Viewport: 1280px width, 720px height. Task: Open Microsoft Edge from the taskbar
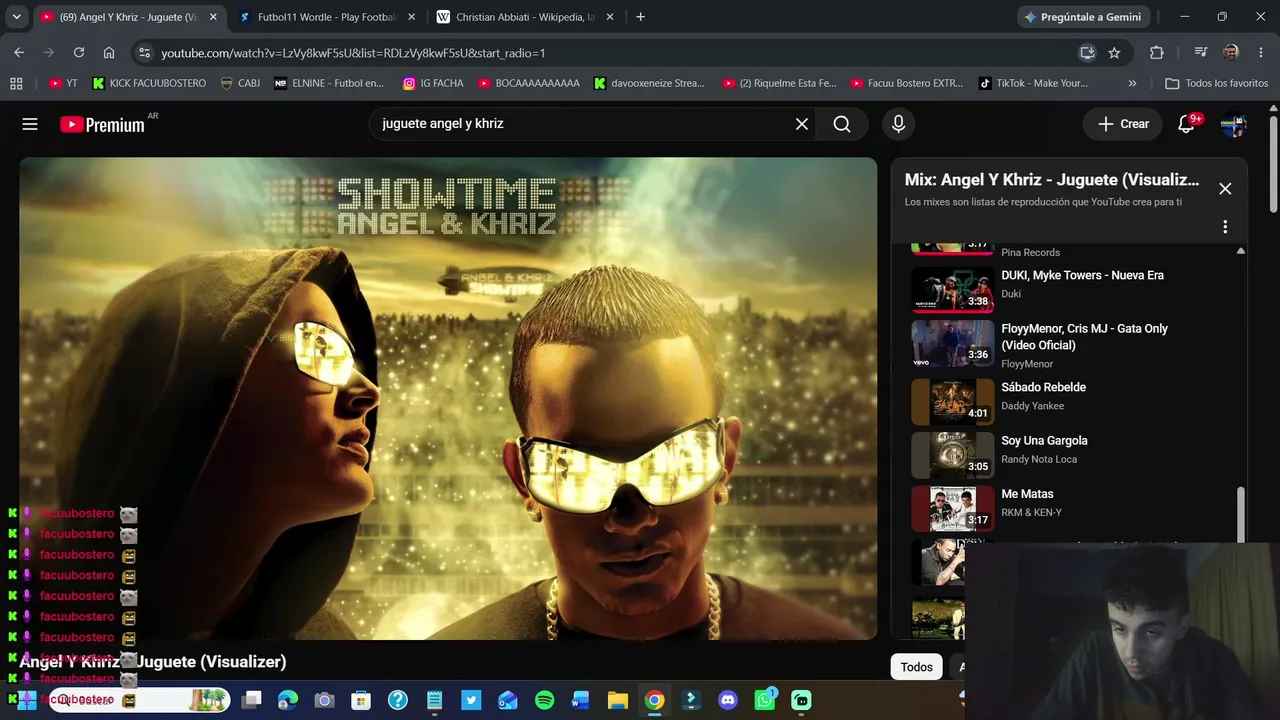tap(288, 700)
